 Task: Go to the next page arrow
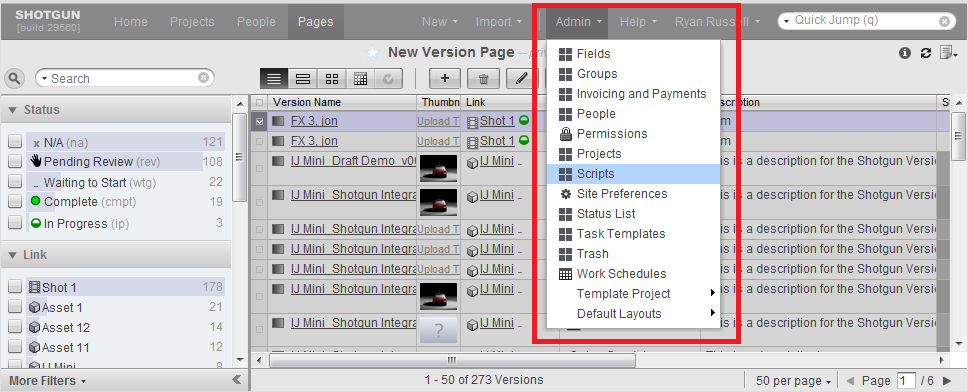(947, 380)
